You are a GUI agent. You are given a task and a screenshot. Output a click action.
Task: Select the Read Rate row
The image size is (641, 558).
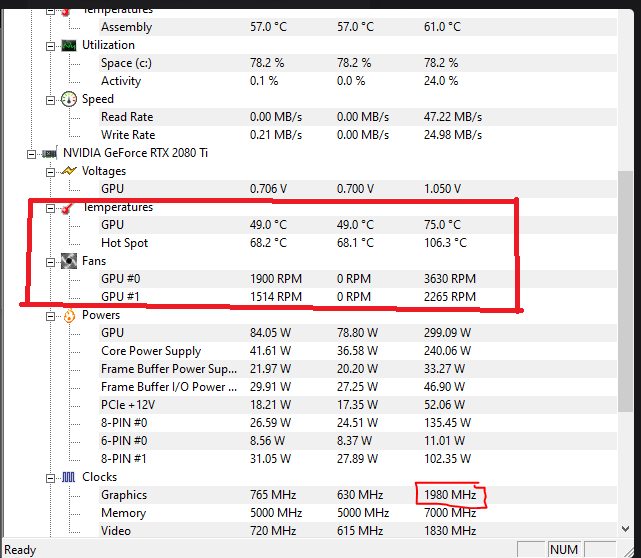coord(358,117)
